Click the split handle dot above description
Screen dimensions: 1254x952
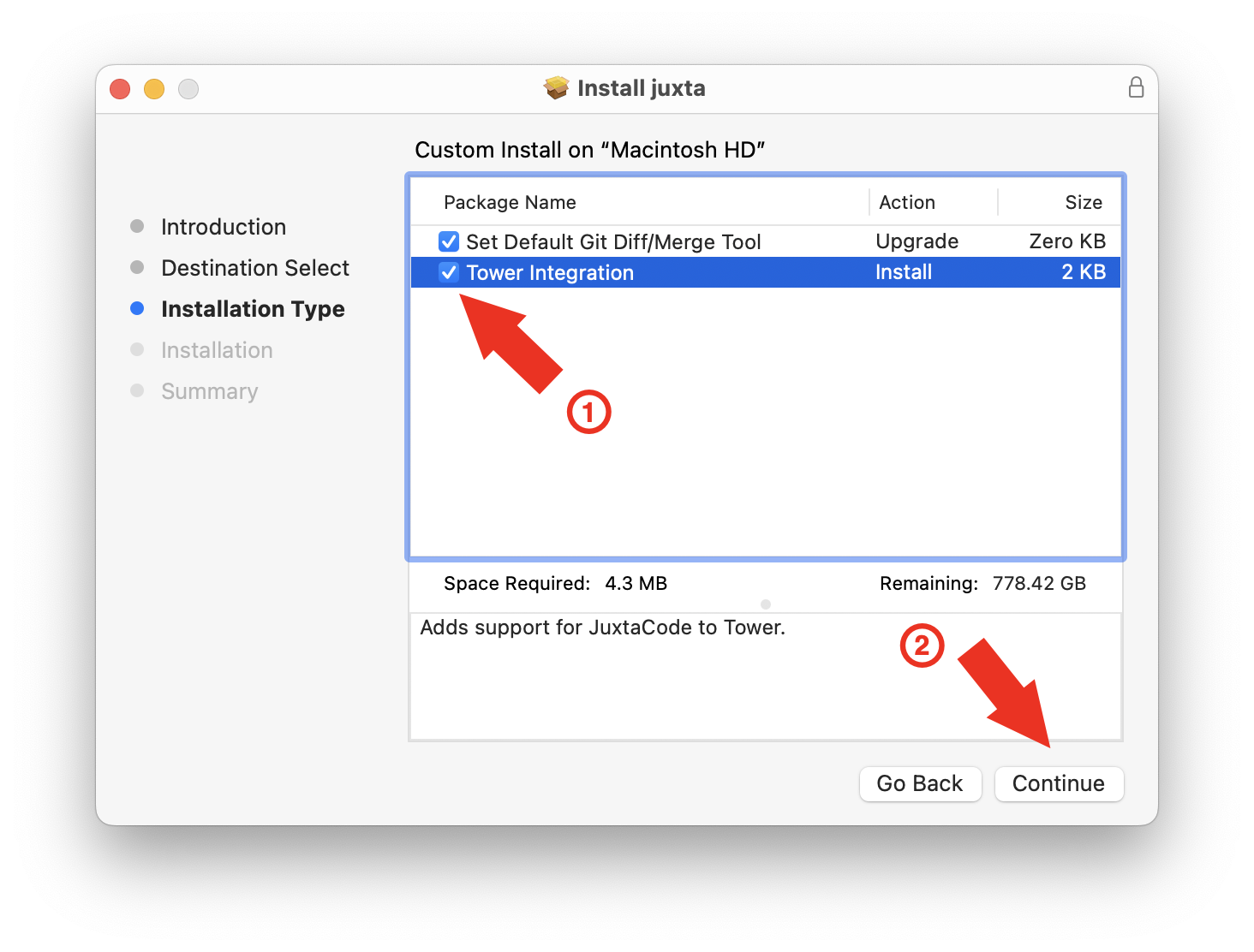pos(766,604)
